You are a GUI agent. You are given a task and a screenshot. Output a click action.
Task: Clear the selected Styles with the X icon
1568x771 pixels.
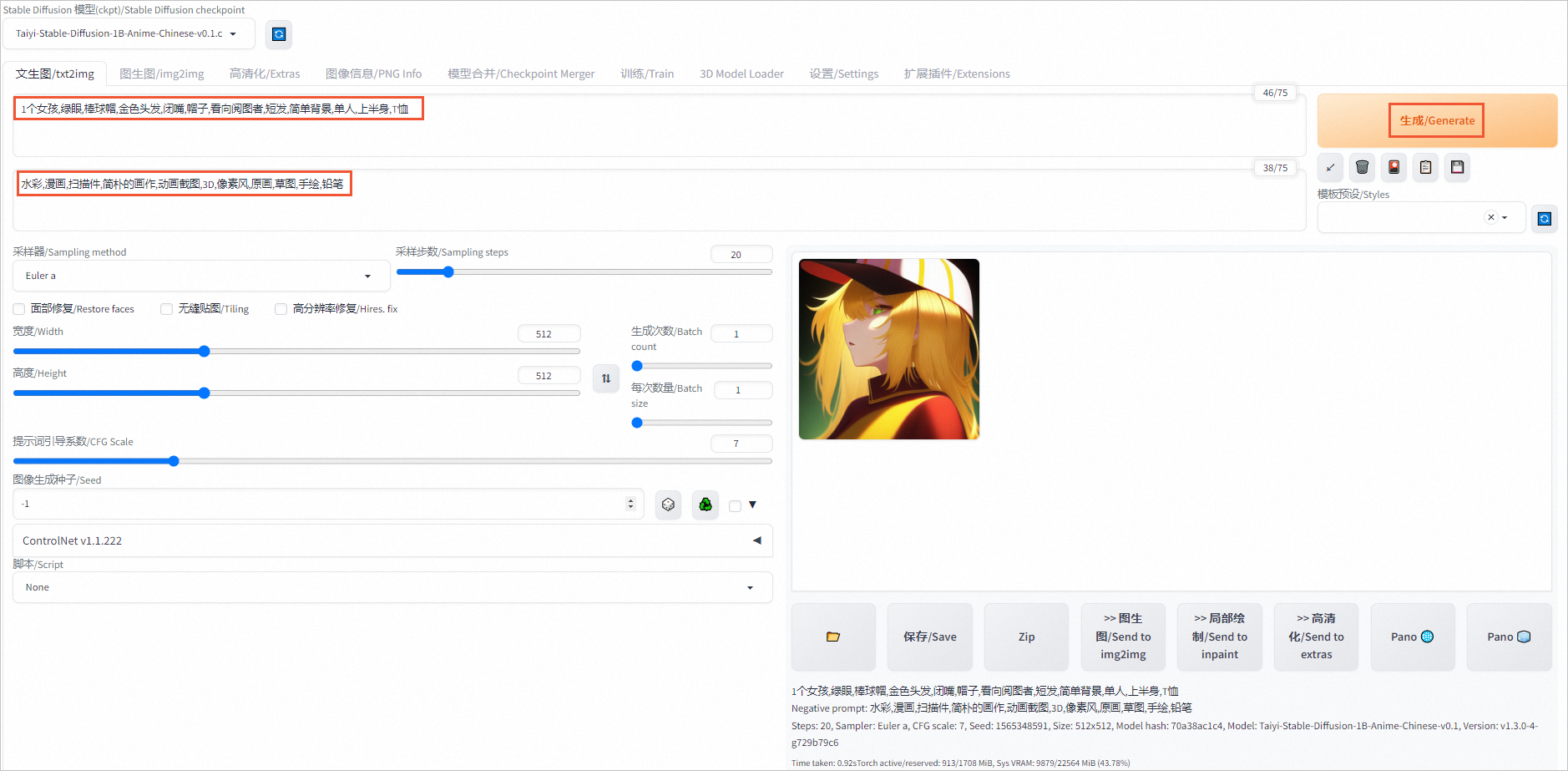pyautogui.click(x=1490, y=217)
